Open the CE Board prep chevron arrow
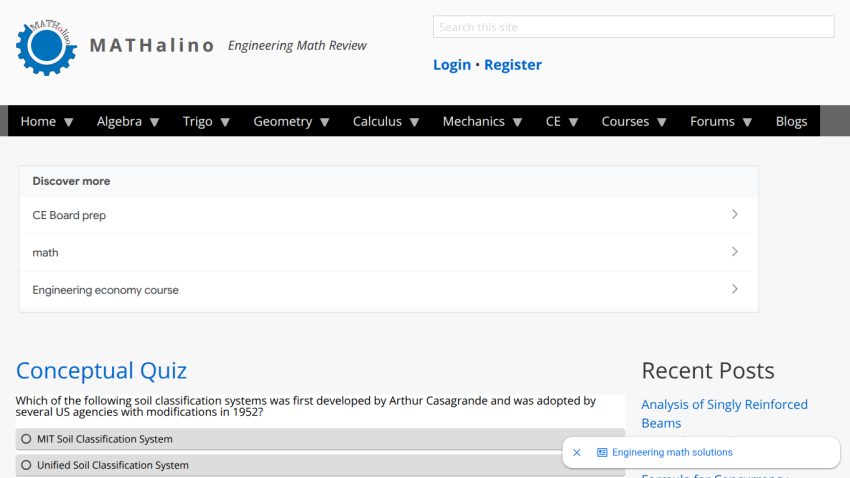 click(x=735, y=215)
